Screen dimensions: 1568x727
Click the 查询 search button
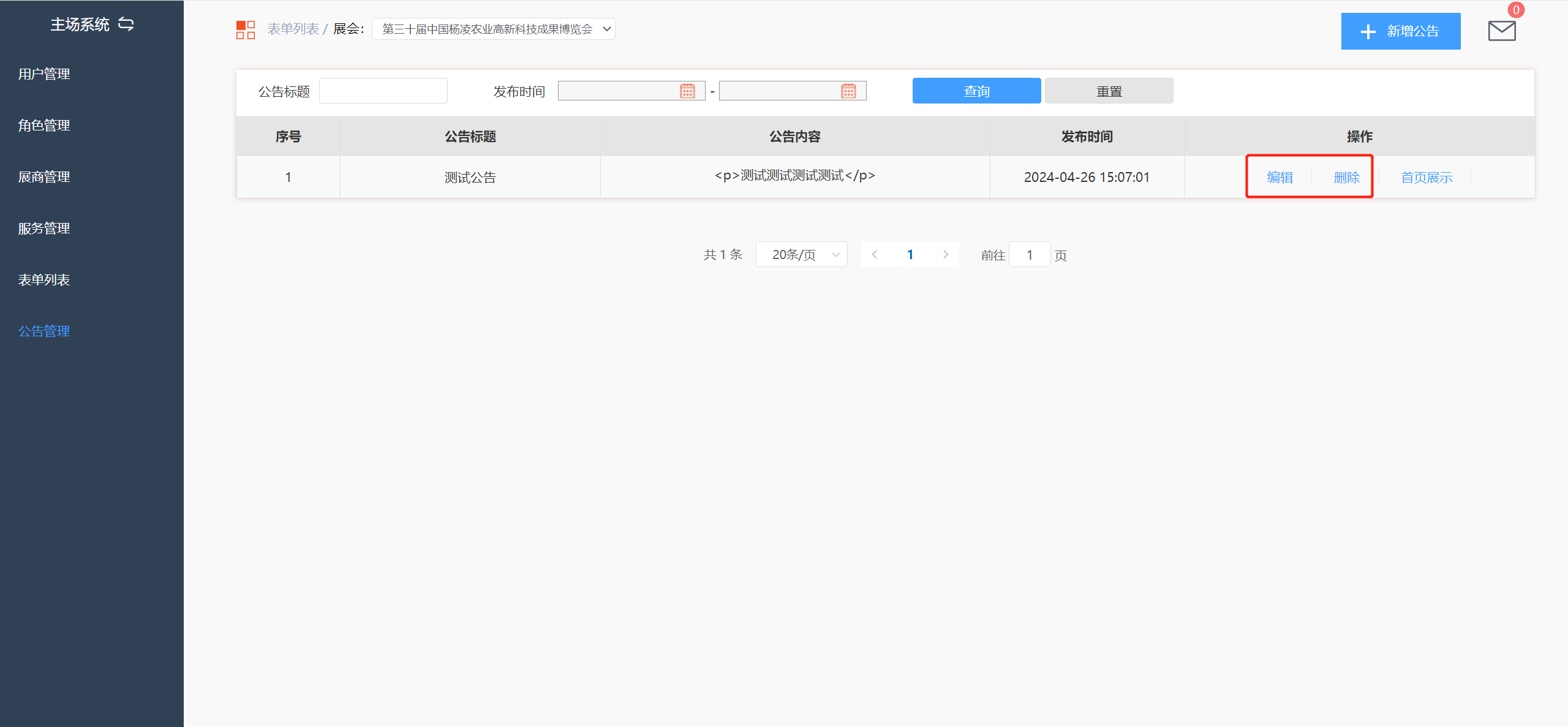coord(976,91)
